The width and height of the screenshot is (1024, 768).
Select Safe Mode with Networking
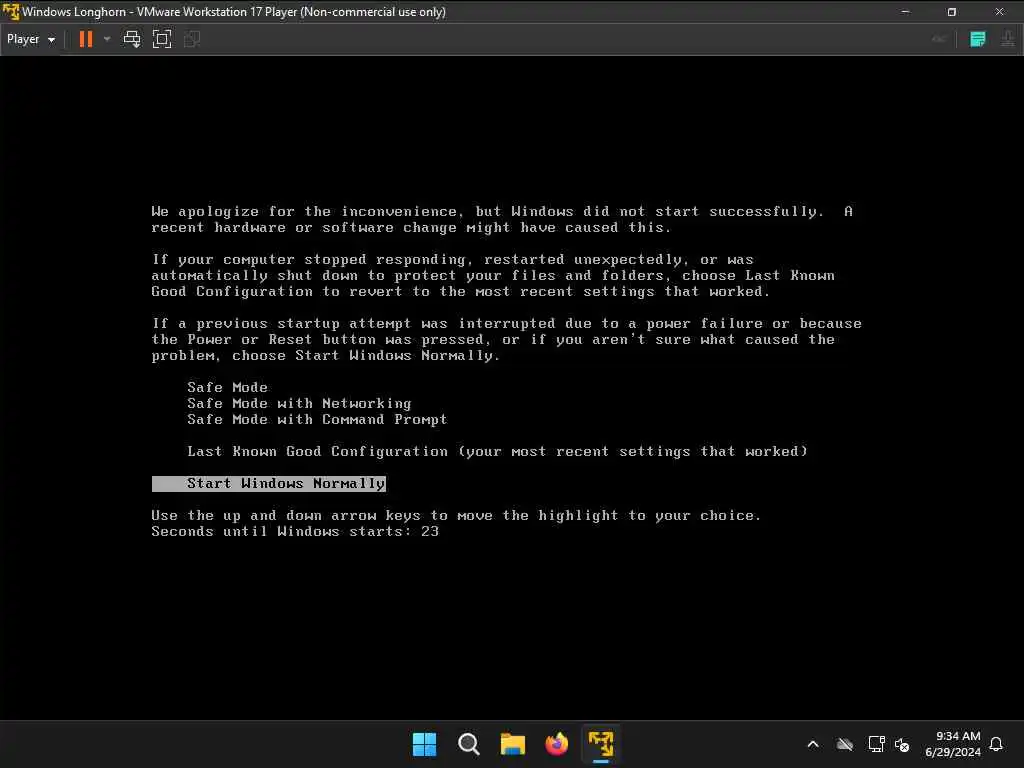299,404
